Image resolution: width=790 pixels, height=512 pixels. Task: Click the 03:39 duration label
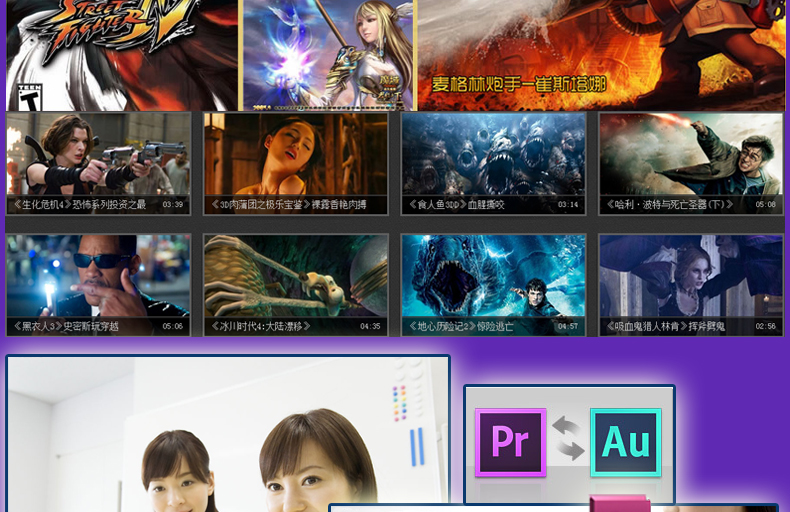[x=173, y=205]
